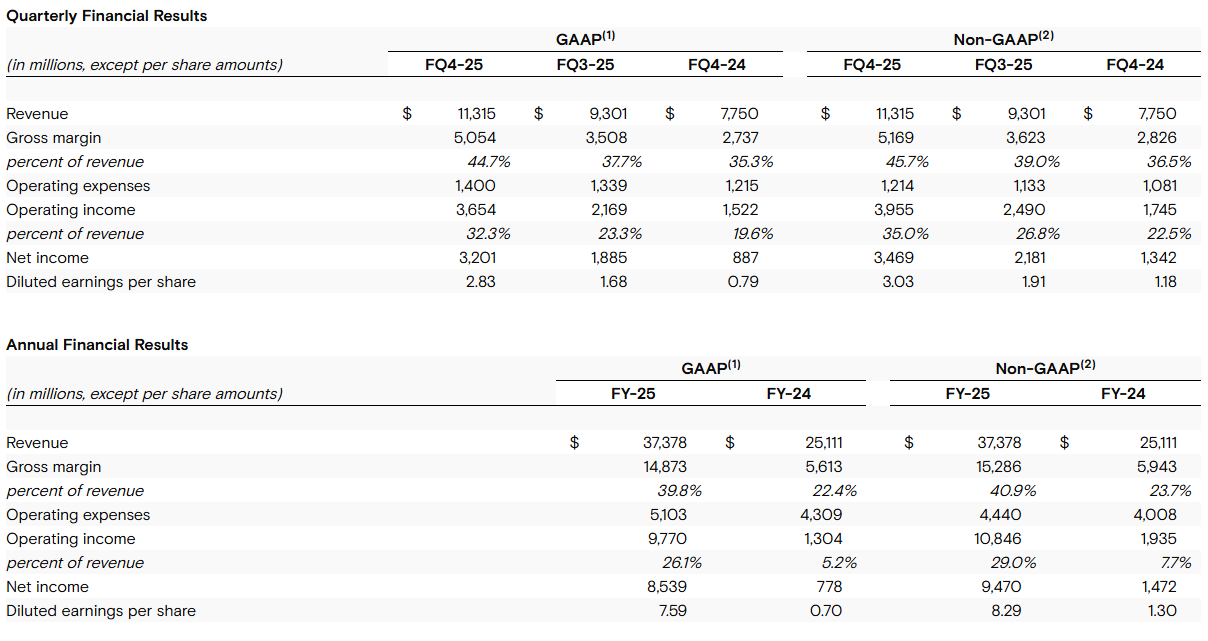This screenshot has height=641, width=1208.
Task: Click annual operating income value 10,846
Action: coord(1000,539)
